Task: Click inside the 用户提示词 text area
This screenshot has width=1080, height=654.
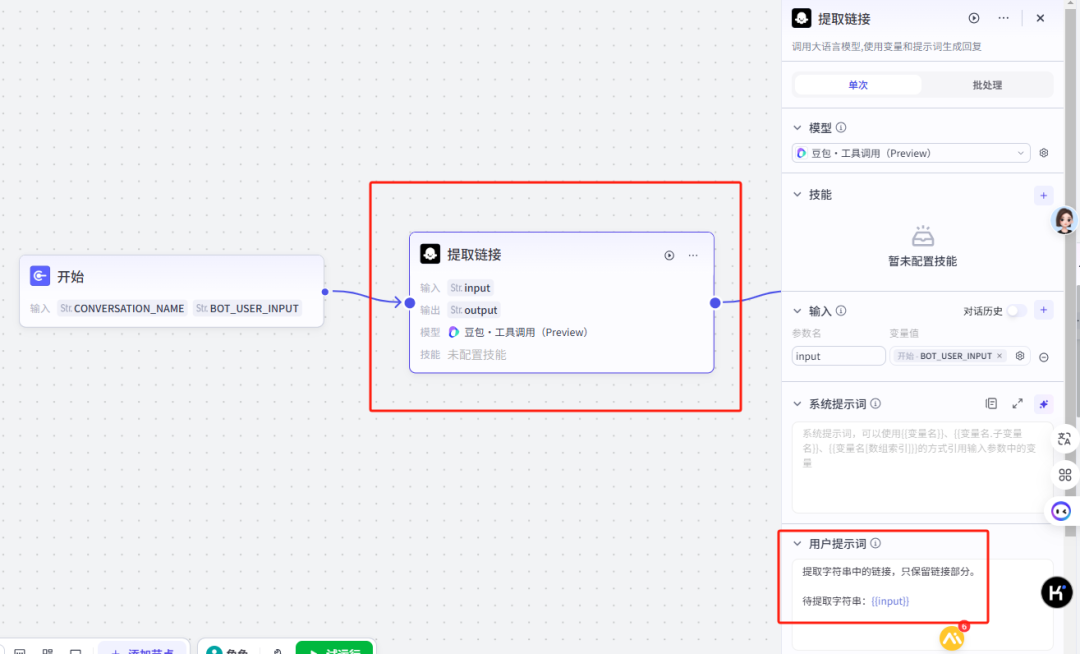Action: (x=922, y=604)
